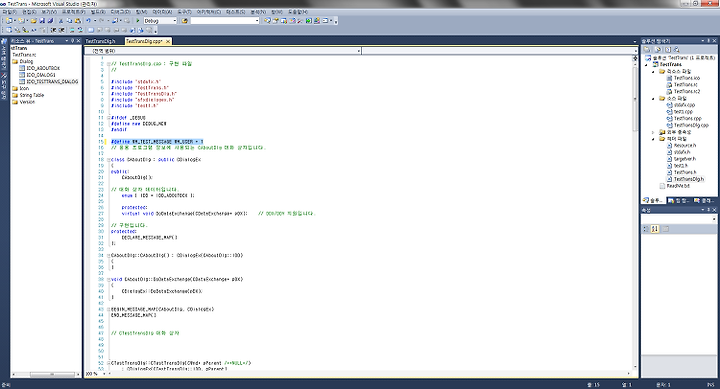Select Resource.h in Solution Explorer

685,146
